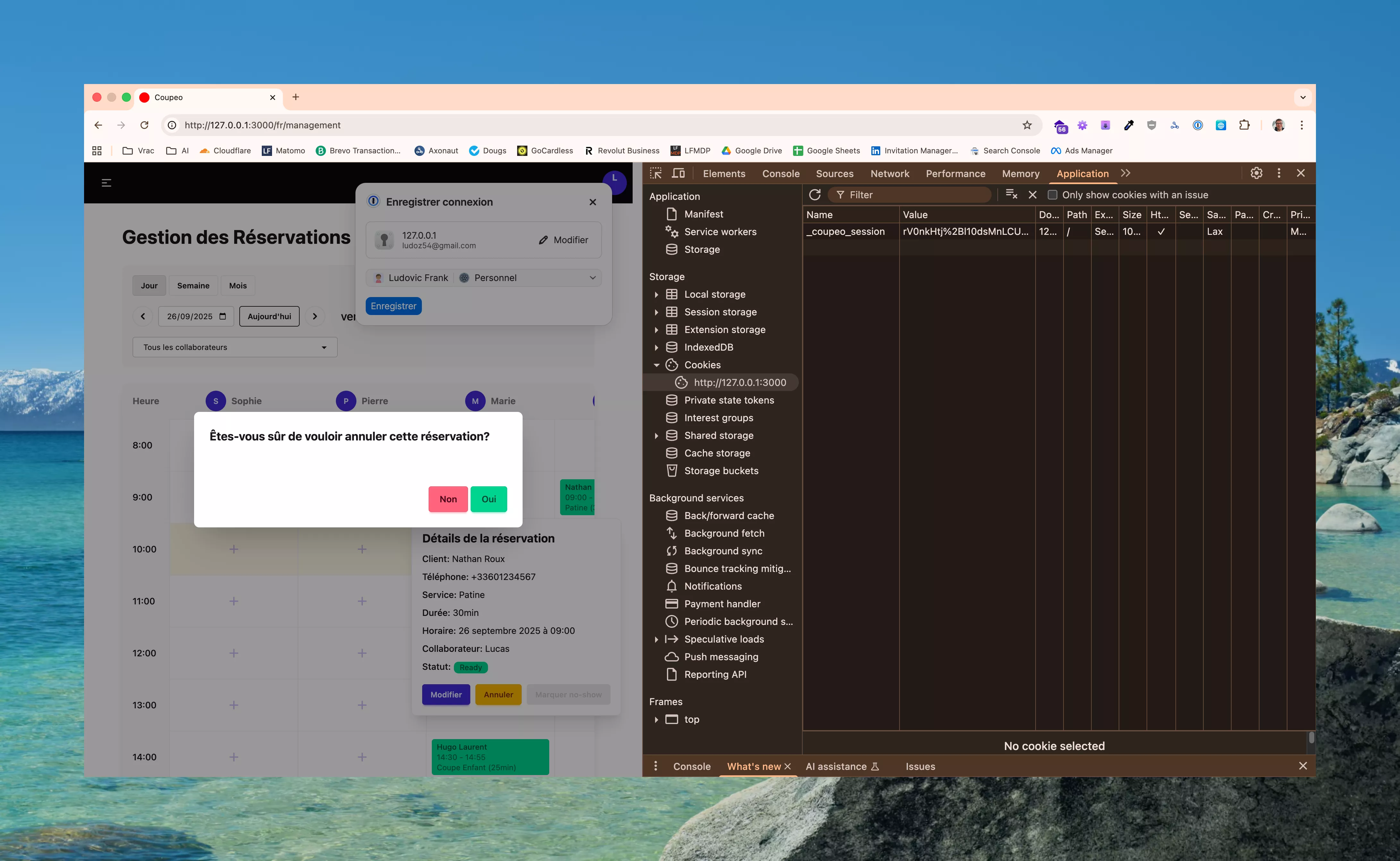
Task: Open the hamburger menu in Coupeo
Action: (x=107, y=183)
